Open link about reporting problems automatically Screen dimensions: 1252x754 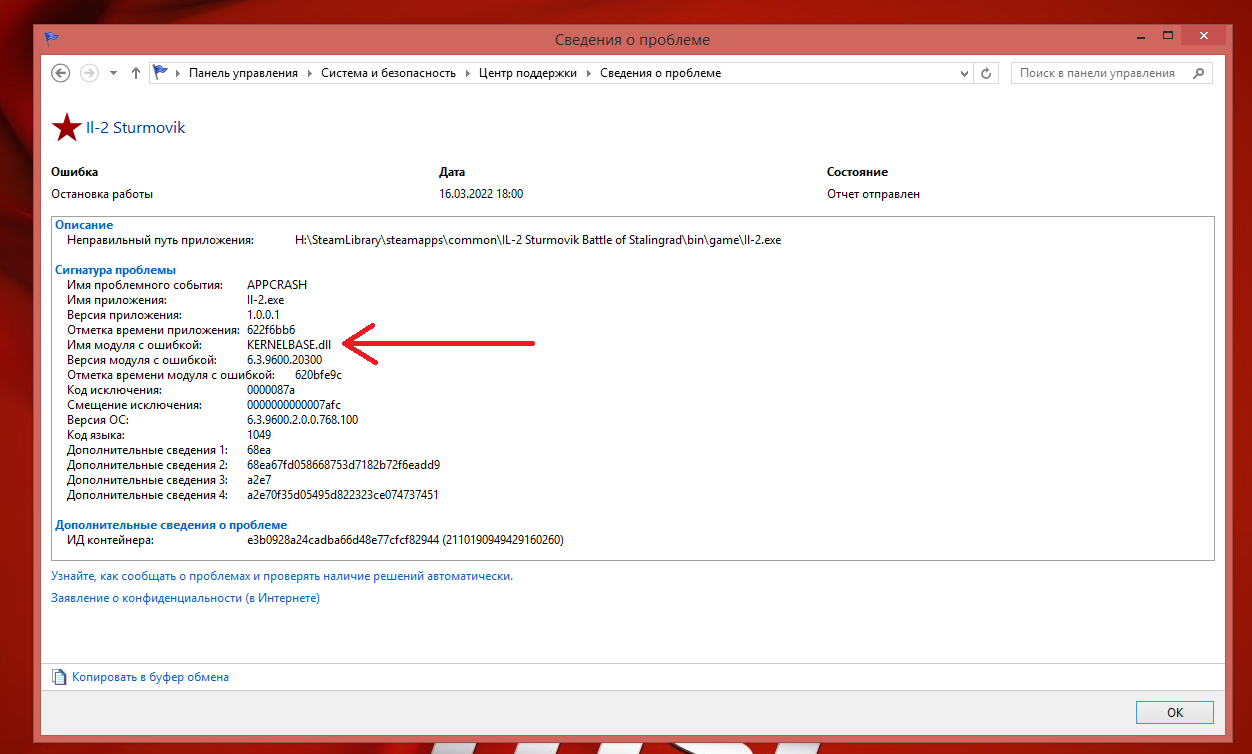tap(282, 576)
